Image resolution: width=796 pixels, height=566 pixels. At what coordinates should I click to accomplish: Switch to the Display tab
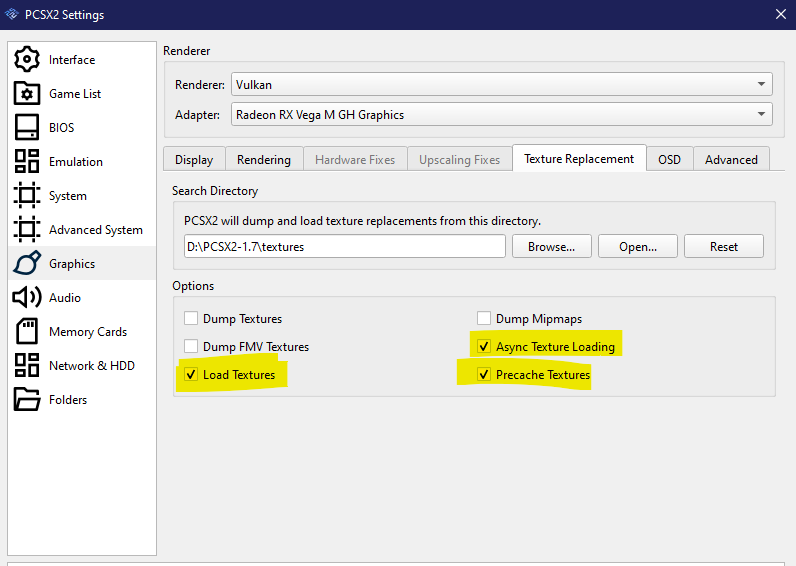[194, 160]
